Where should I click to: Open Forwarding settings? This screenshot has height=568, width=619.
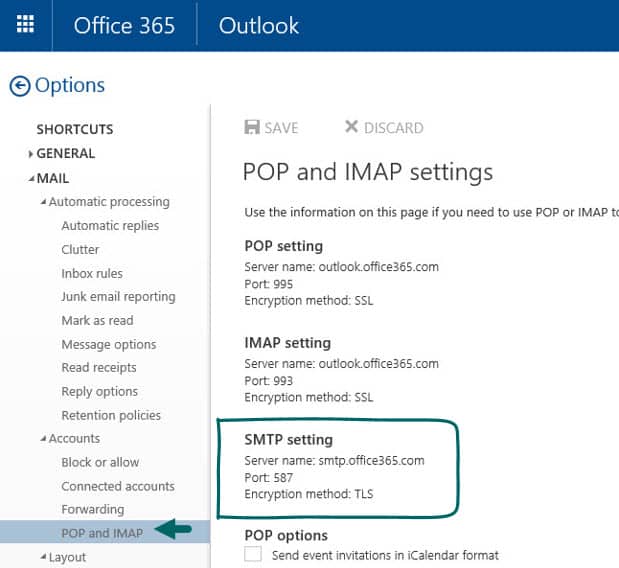point(93,510)
